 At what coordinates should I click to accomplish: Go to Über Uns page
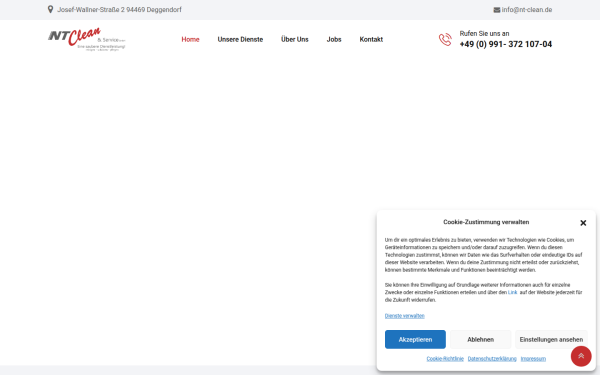[x=295, y=39]
